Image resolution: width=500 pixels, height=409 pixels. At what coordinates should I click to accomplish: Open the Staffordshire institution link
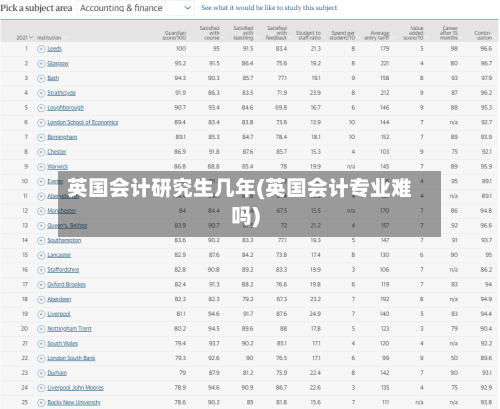coord(63,270)
